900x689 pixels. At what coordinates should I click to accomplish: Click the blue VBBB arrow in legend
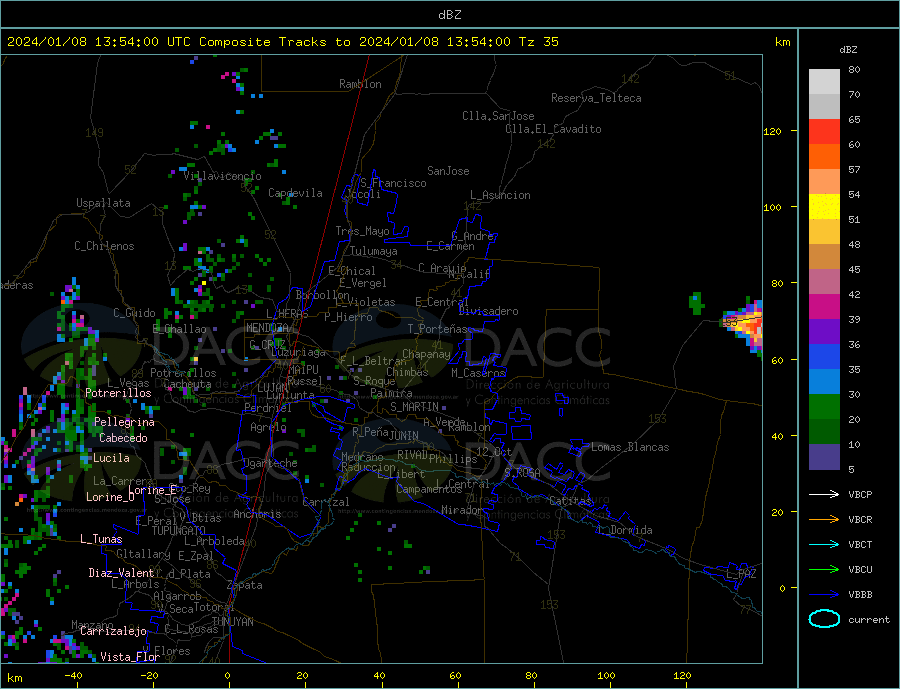(826, 594)
